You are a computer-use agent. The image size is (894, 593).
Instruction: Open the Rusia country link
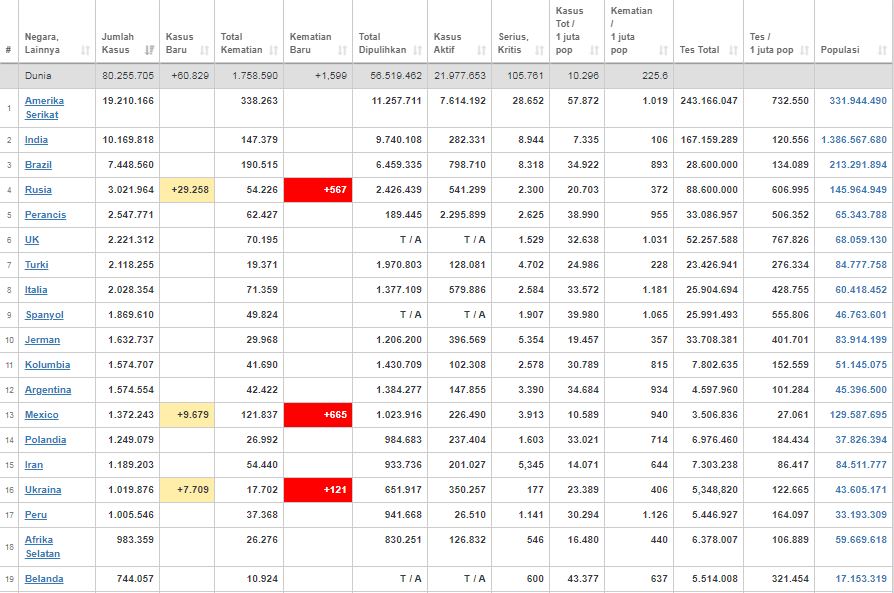[38, 190]
